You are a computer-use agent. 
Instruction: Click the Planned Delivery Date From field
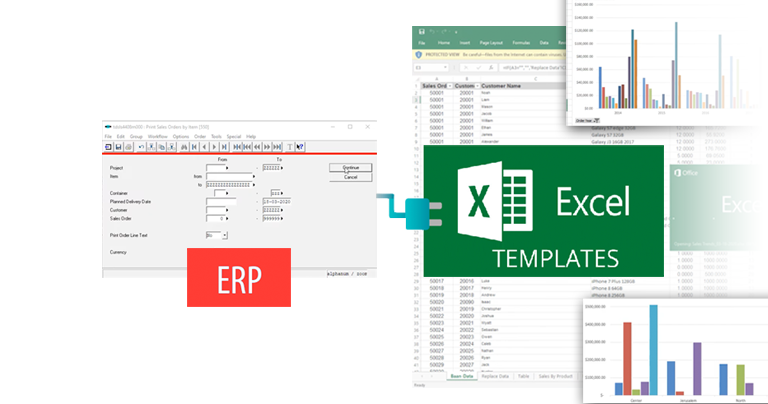coord(221,202)
